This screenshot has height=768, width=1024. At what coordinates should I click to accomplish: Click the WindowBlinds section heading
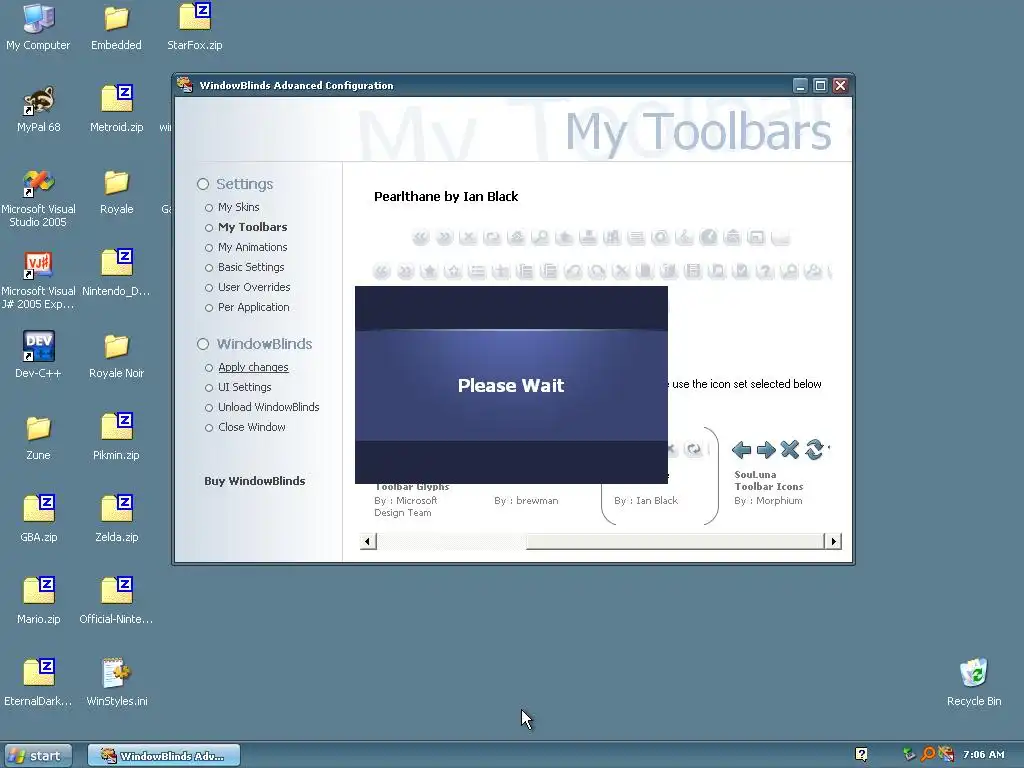point(264,344)
